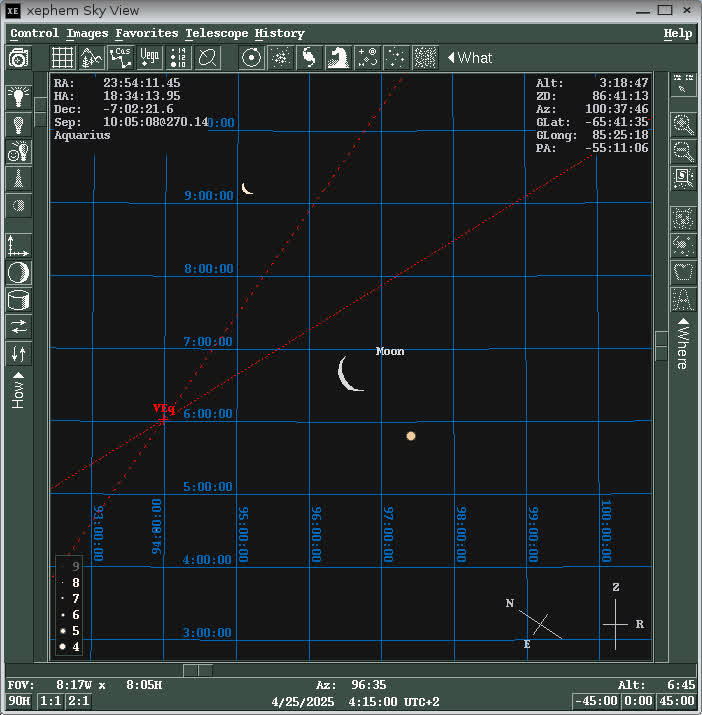
Task: Toggle the left-right flip arrows icon
Action: (18, 327)
